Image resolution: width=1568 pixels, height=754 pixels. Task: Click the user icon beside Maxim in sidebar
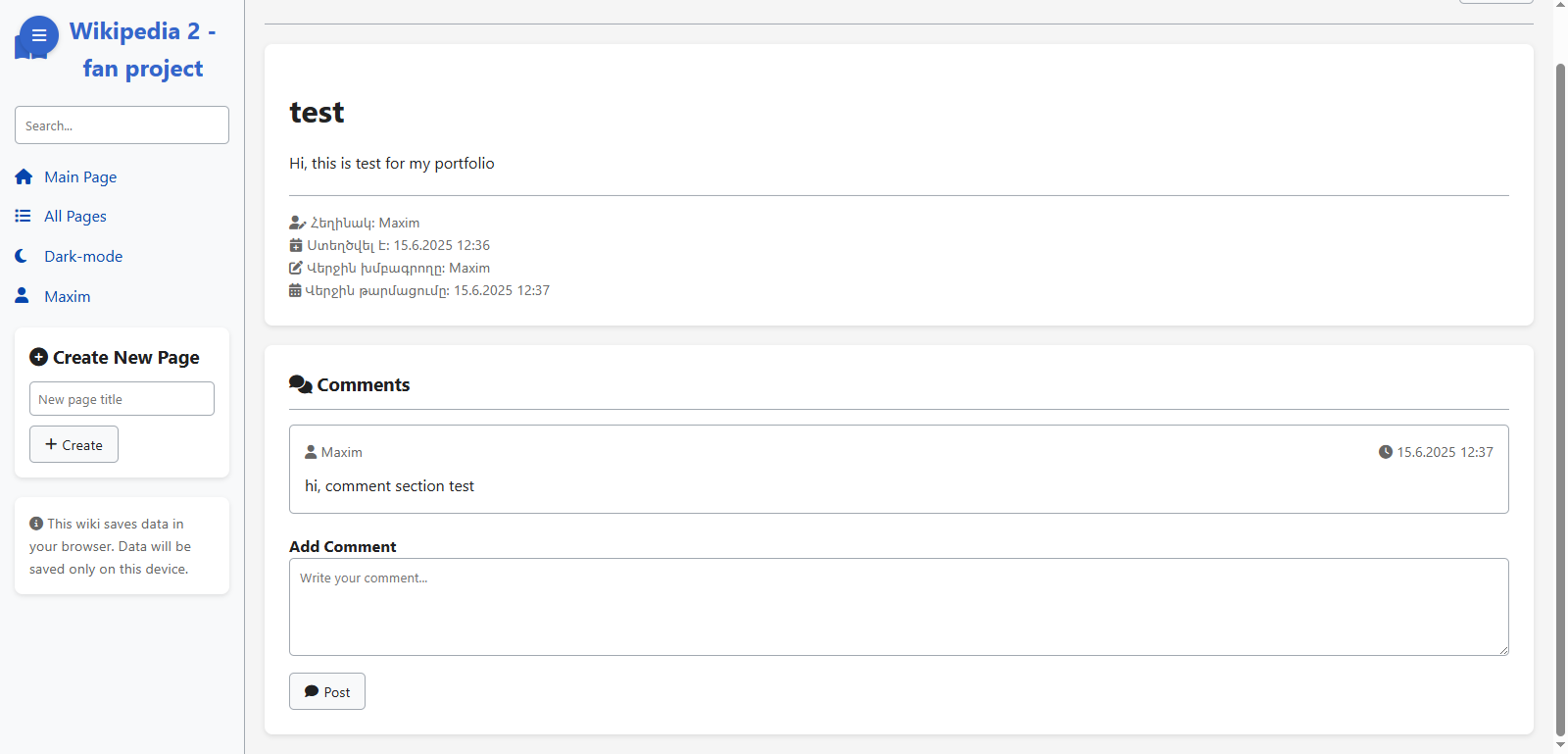pyautogui.click(x=22, y=295)
